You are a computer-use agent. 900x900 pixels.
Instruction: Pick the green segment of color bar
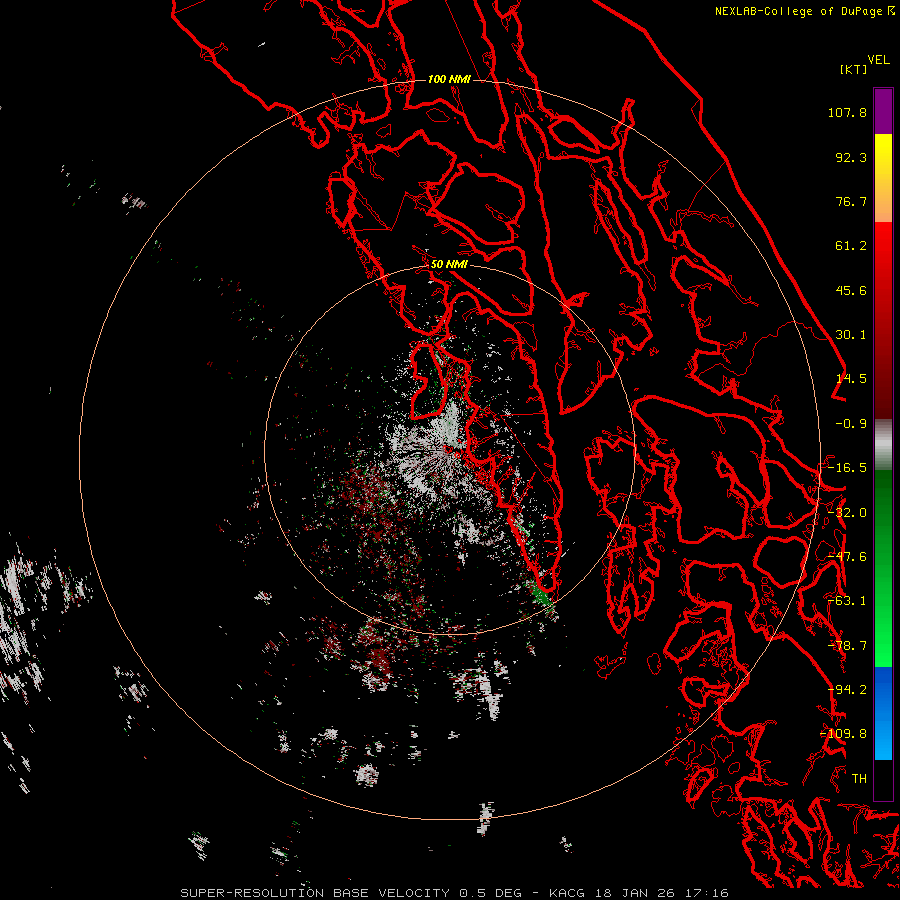point(883,568)
